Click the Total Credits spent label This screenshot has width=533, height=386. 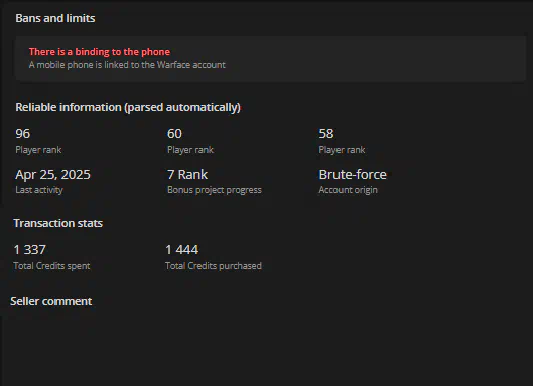(x=52, y=266)
